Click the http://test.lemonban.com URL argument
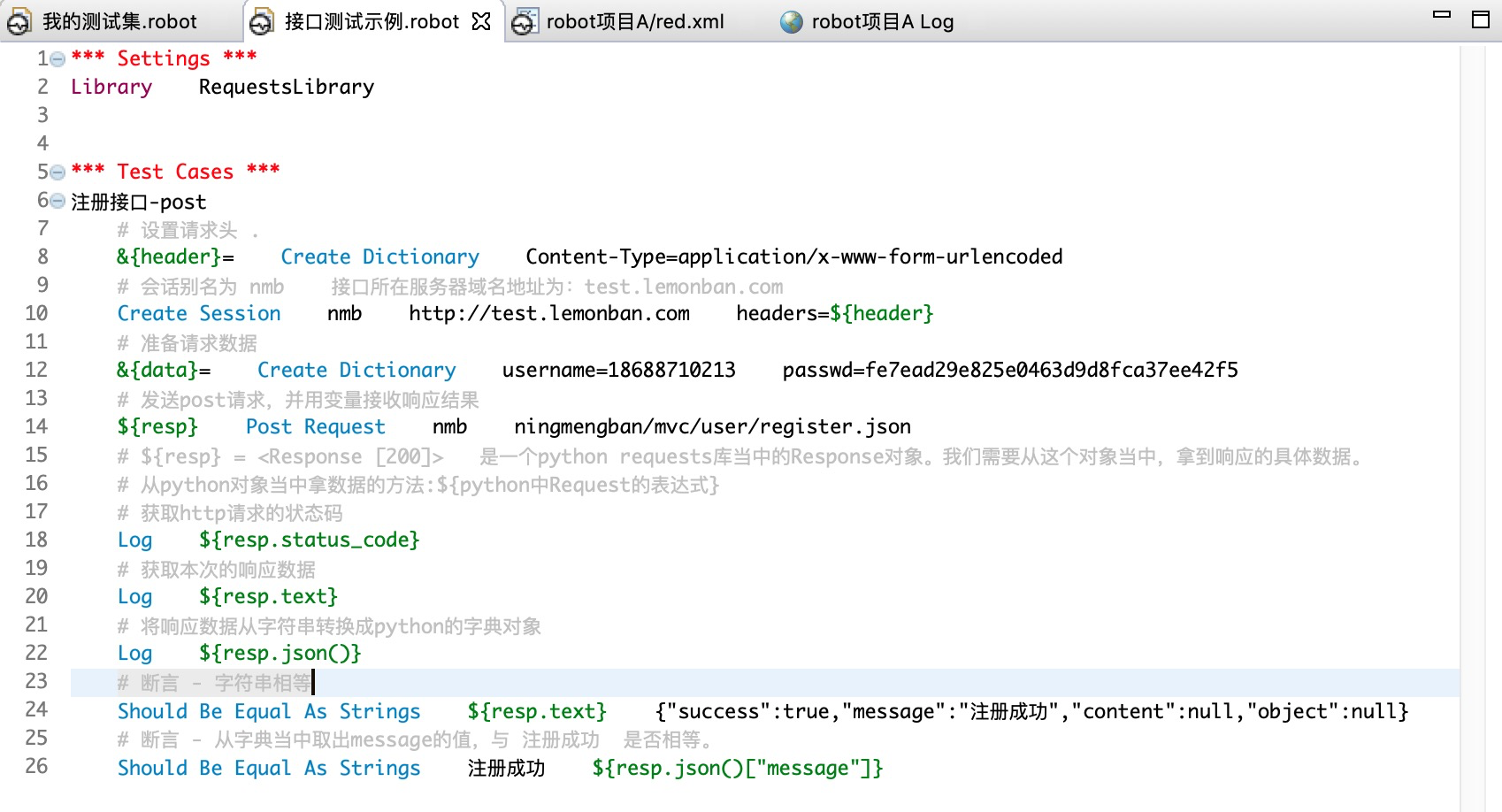The width and height of the screenshot is (1502, 812). (548, 313)
